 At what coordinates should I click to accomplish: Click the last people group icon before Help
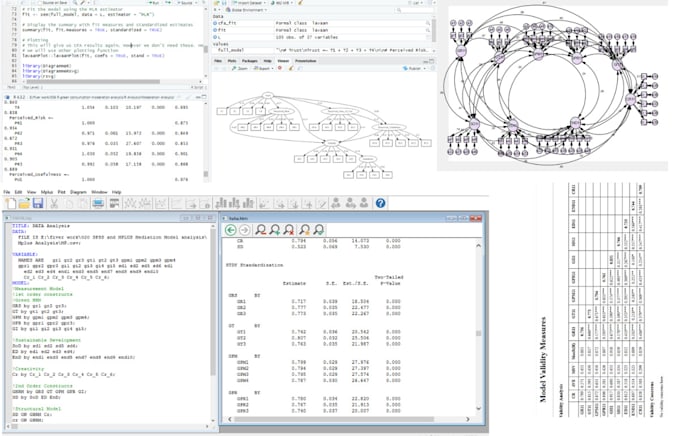(x=364, y=203)
